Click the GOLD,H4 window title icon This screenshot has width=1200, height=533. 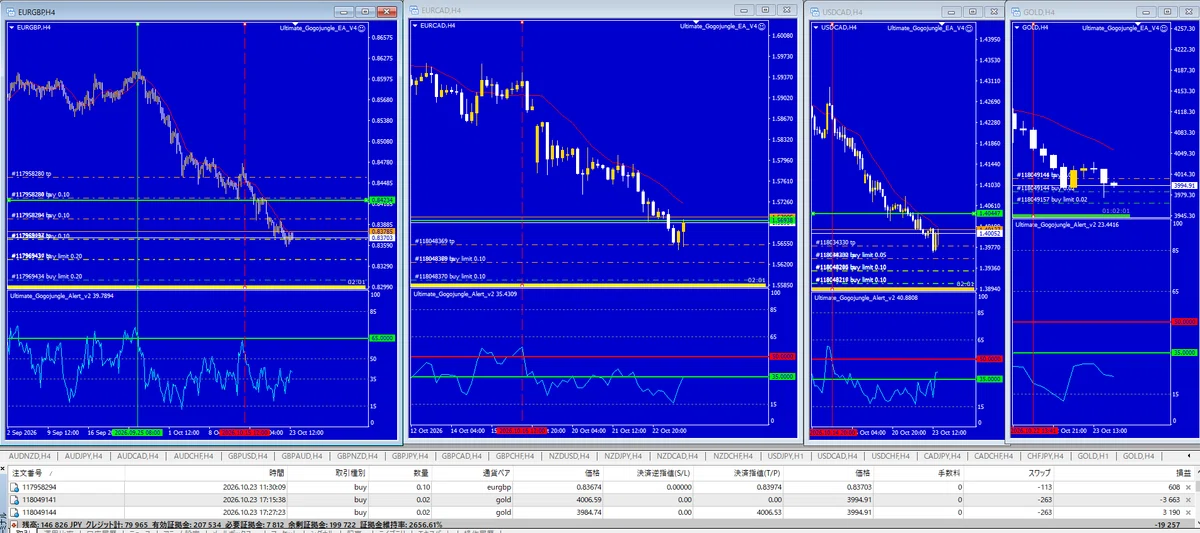tap(1018, 11)
